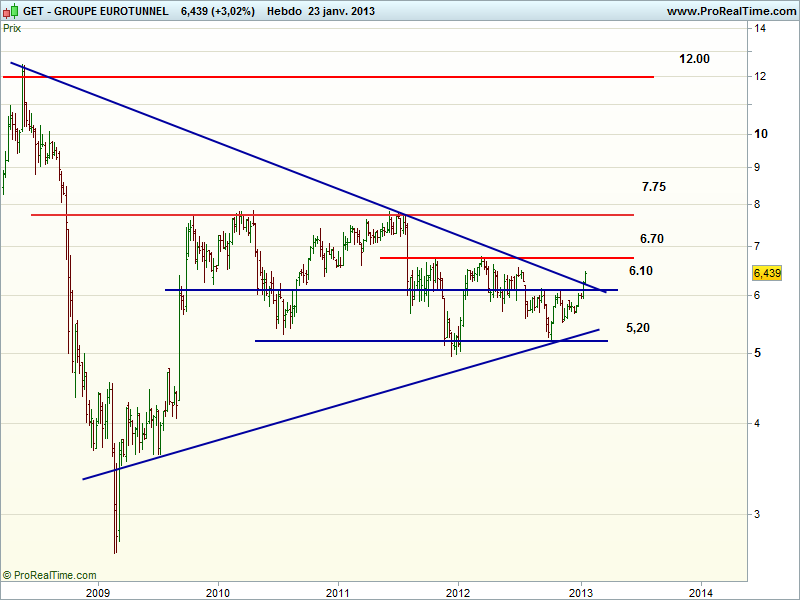Click the 7.75 resistance level label
This screenshot has width=800, height=600.
click(x=654, y=187)
